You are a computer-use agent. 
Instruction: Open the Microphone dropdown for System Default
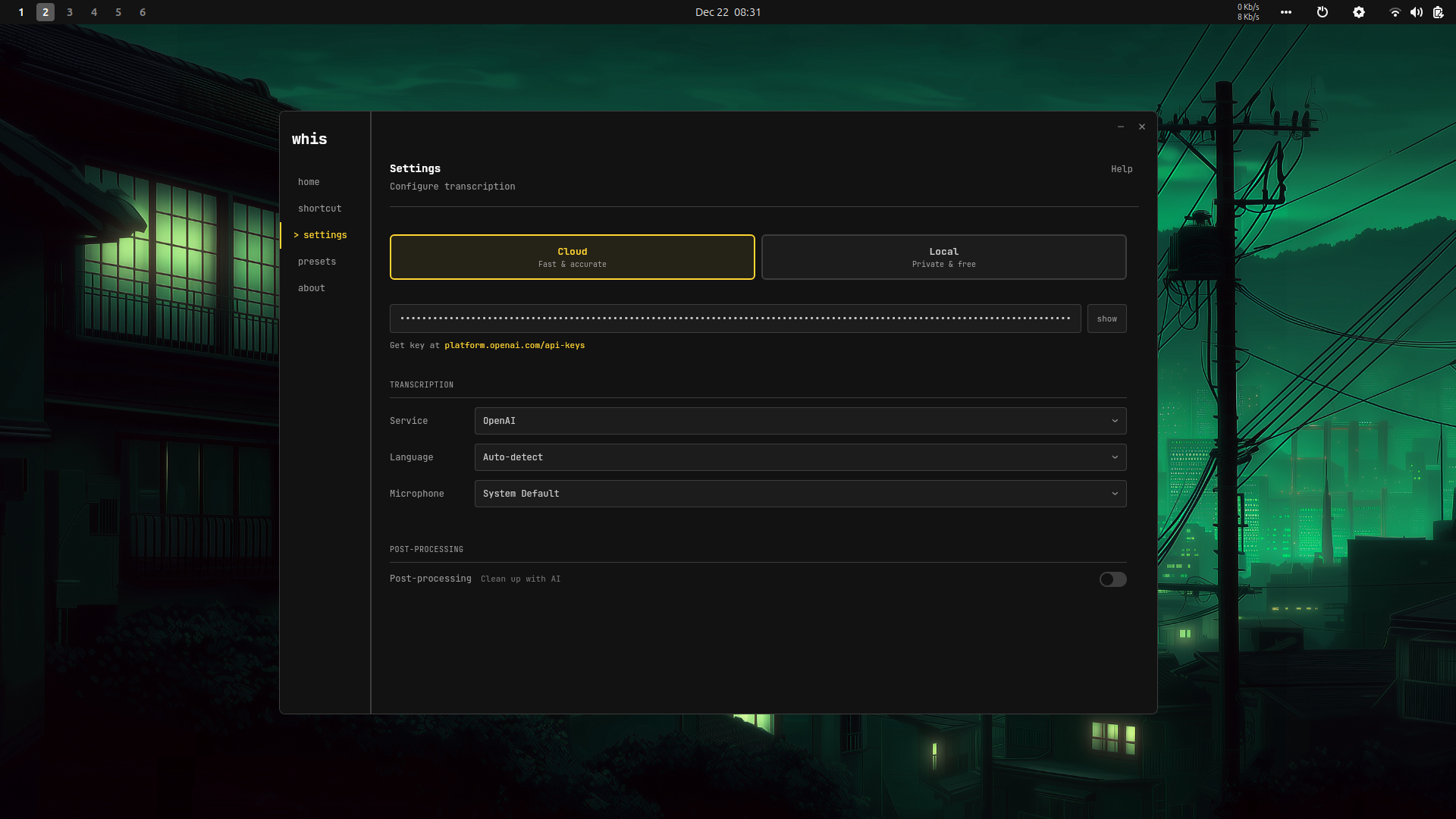coord(799,494)
